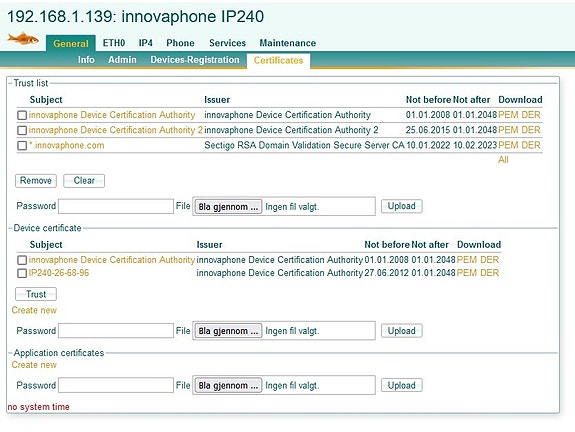Tick the *.innovaphone.com certificate checkbox
This screenshot has height=432, width=575.
[x=22, y=146]
